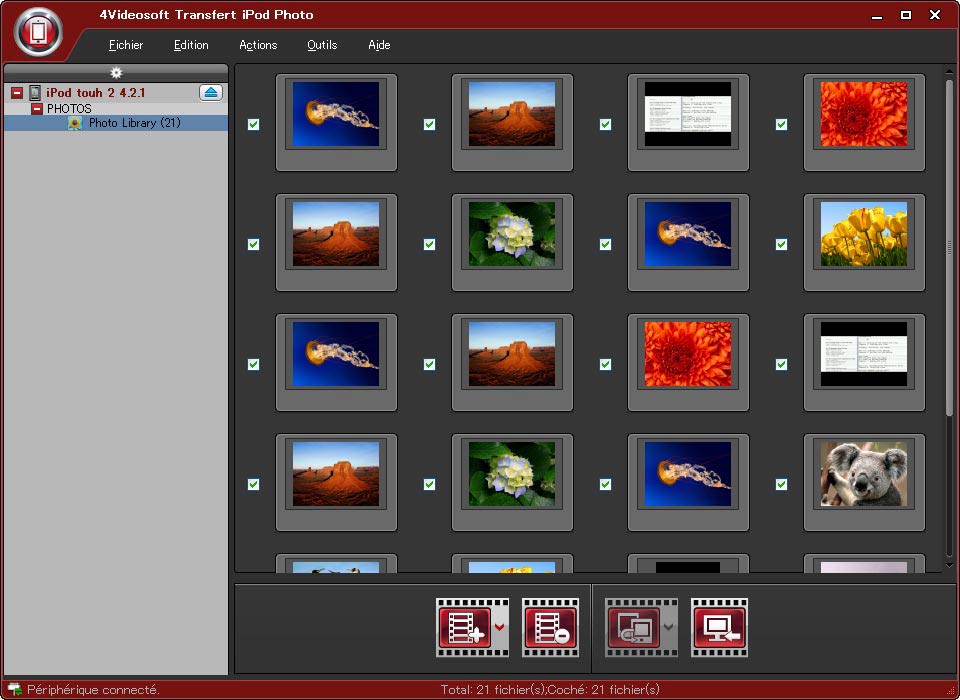The image size is (960, 700).
Task: Open the dropdown arrow beside the add button
Action: click(x=500, y=627)
